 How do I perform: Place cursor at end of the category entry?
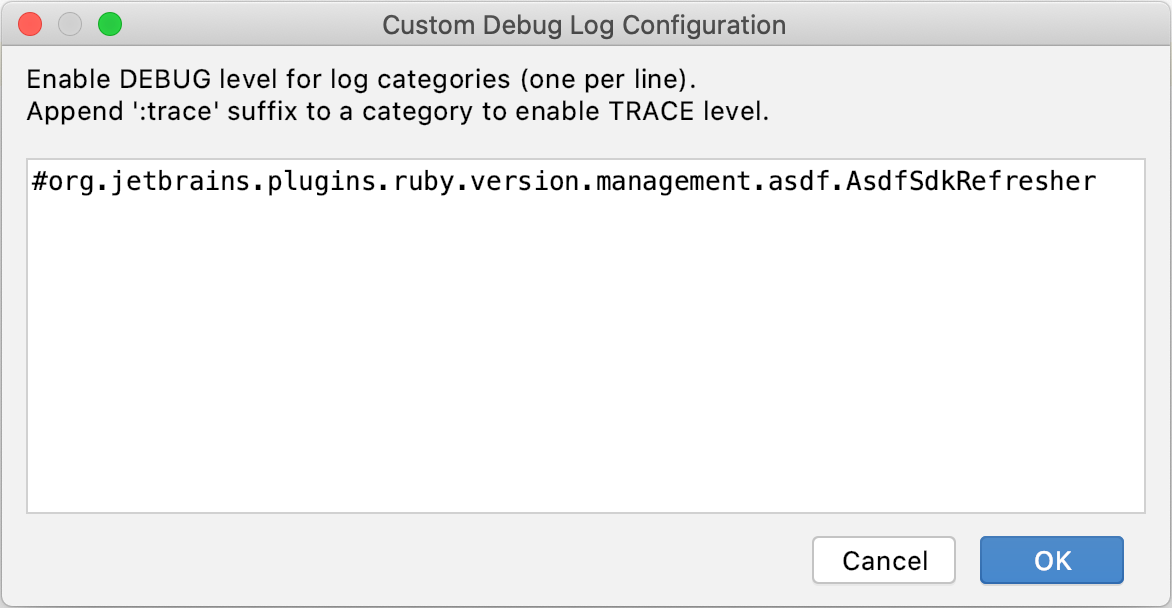point(1100,181)
